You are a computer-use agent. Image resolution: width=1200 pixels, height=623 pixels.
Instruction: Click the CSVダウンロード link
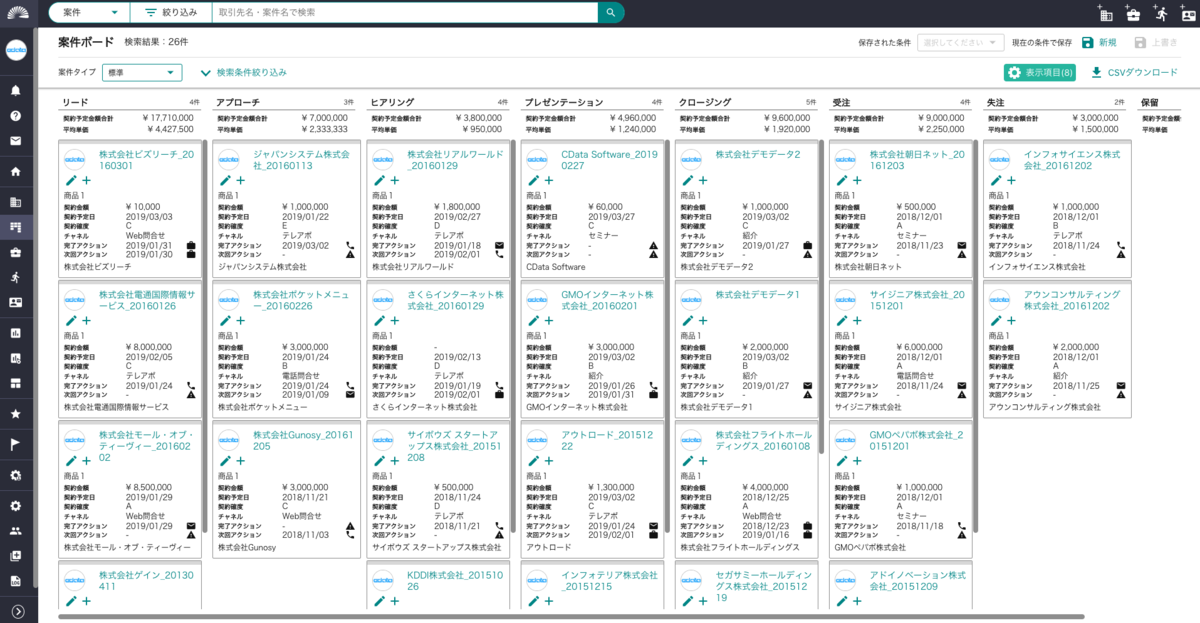tap(1134, 73)
